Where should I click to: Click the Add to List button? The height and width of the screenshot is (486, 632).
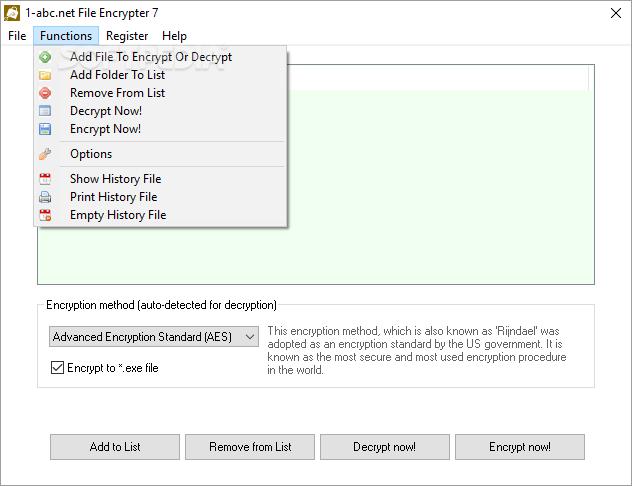pyautogui.click(x=115, y=447)
